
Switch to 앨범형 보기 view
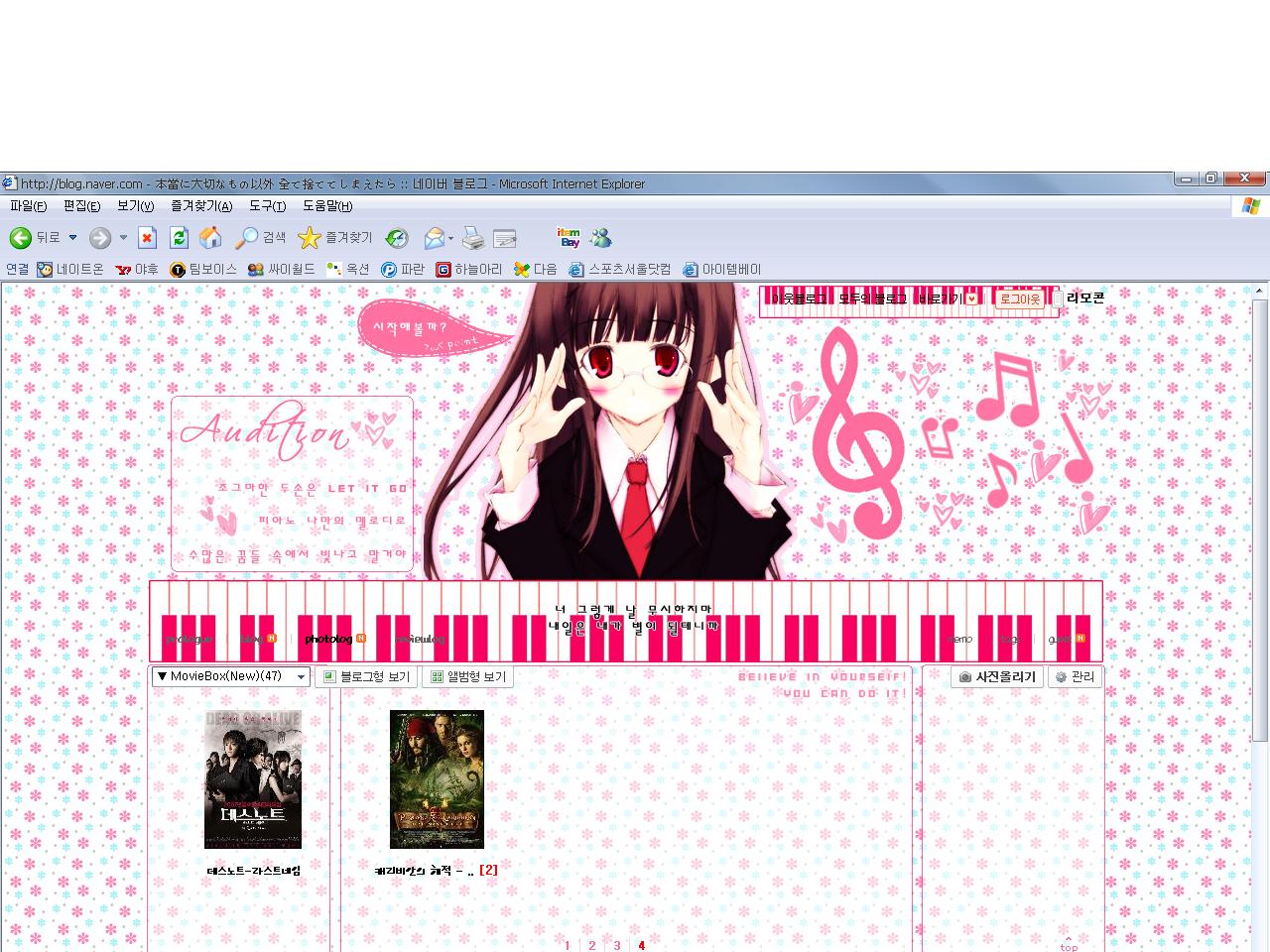(468, 676)
